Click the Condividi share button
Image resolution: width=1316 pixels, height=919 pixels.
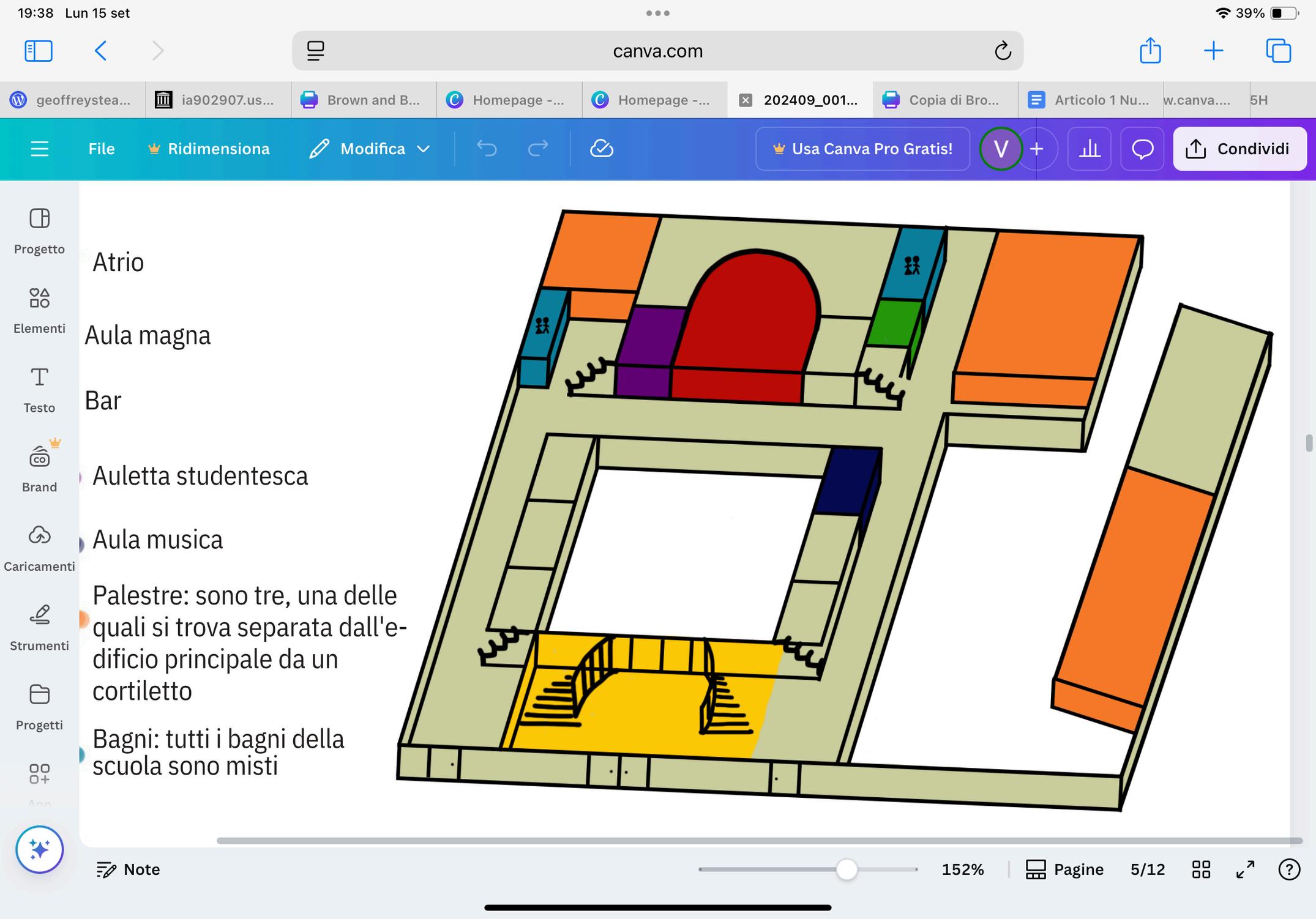tap(1239, 149)
